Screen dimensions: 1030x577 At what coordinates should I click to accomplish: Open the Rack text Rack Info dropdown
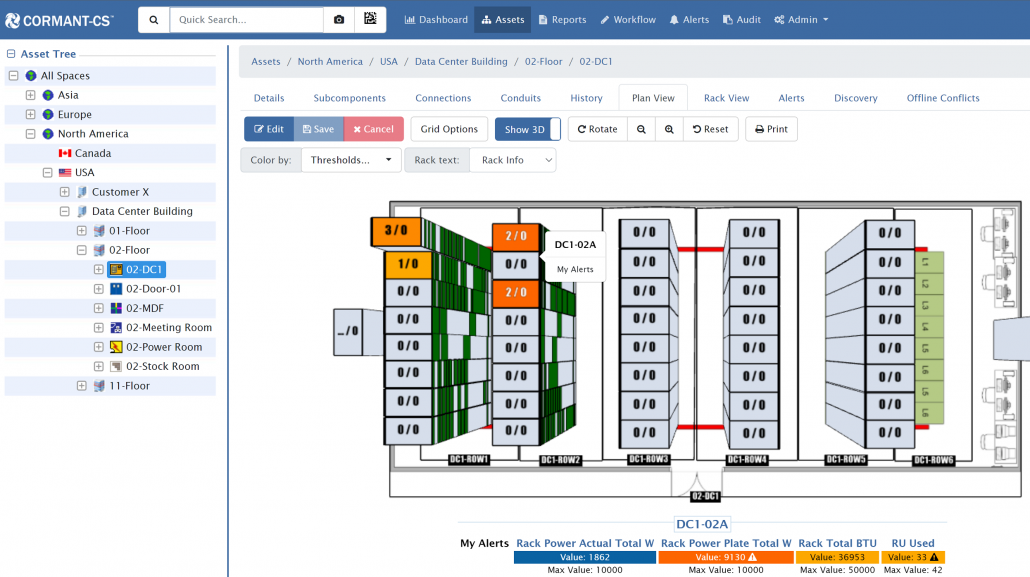(512, 160)
